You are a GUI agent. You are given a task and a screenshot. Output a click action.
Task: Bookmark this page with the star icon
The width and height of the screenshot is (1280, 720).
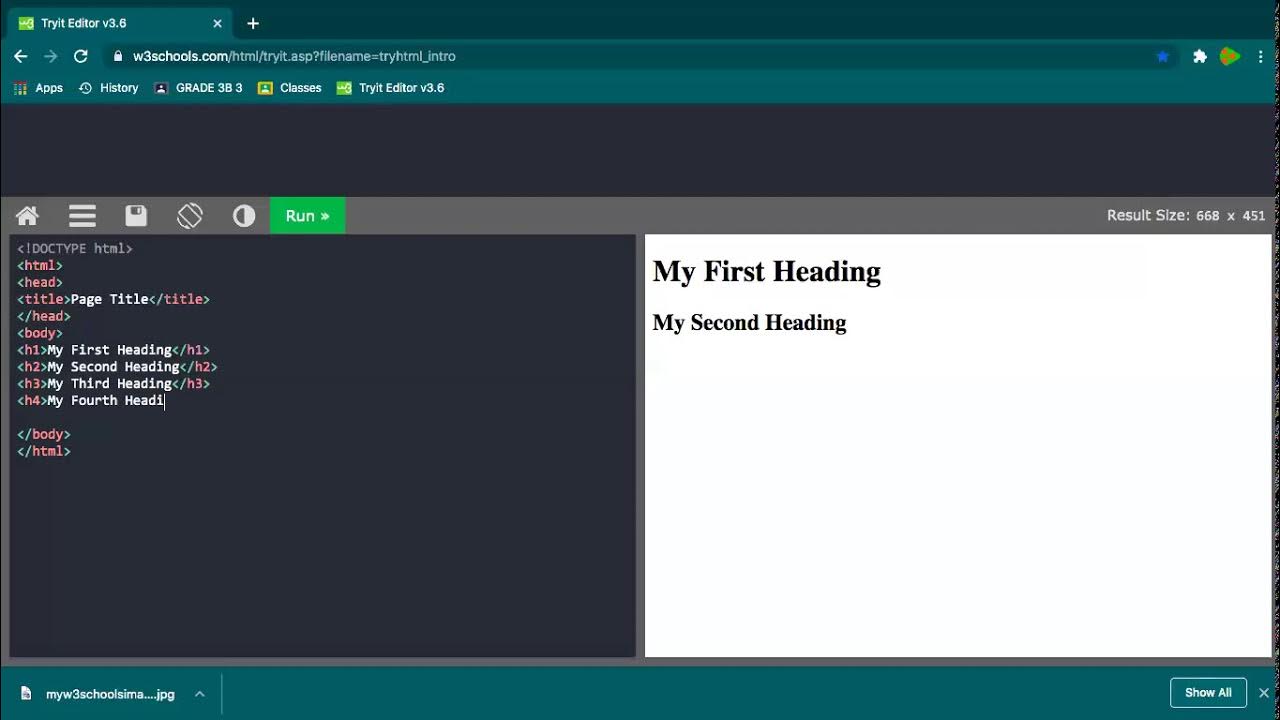1163,57
